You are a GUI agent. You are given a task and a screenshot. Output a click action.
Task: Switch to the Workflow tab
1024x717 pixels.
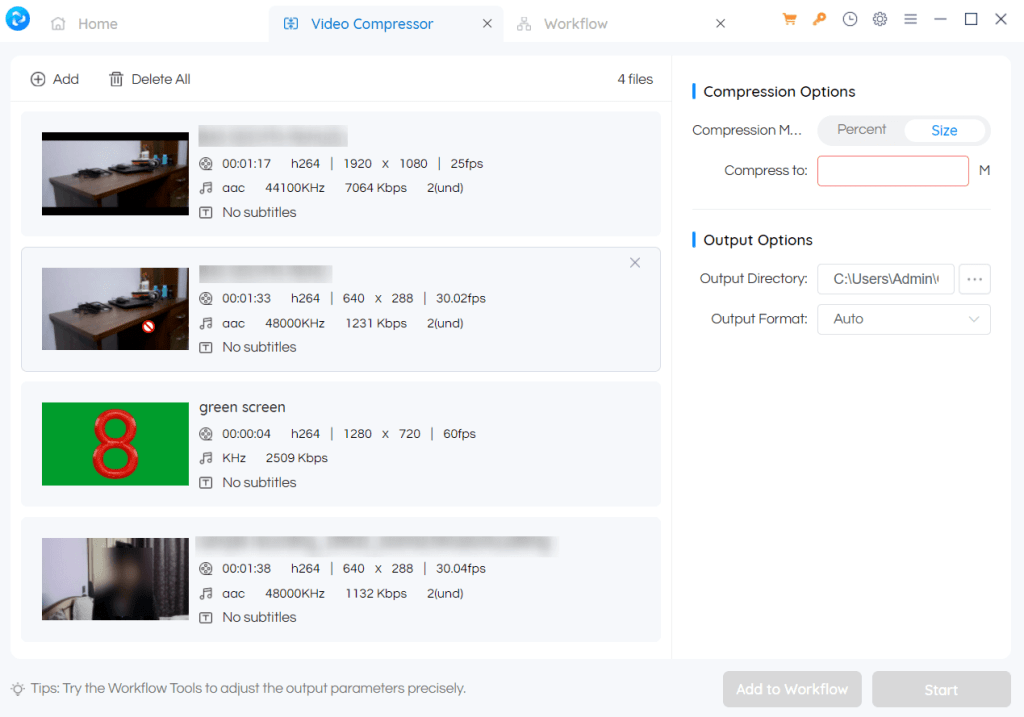tap(562, 24)
